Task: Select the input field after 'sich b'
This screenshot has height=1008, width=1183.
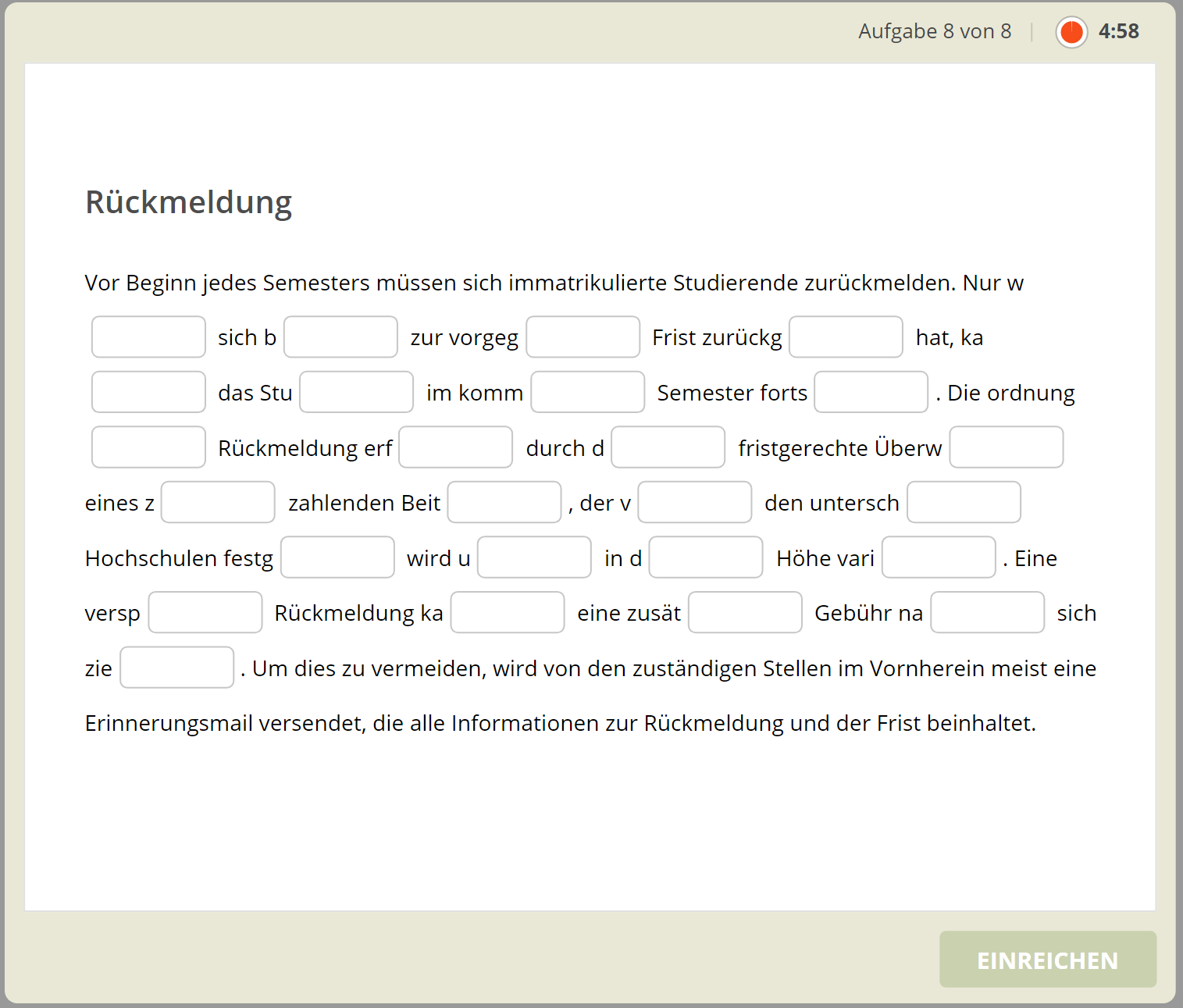Action: click(x=340, y=337)
